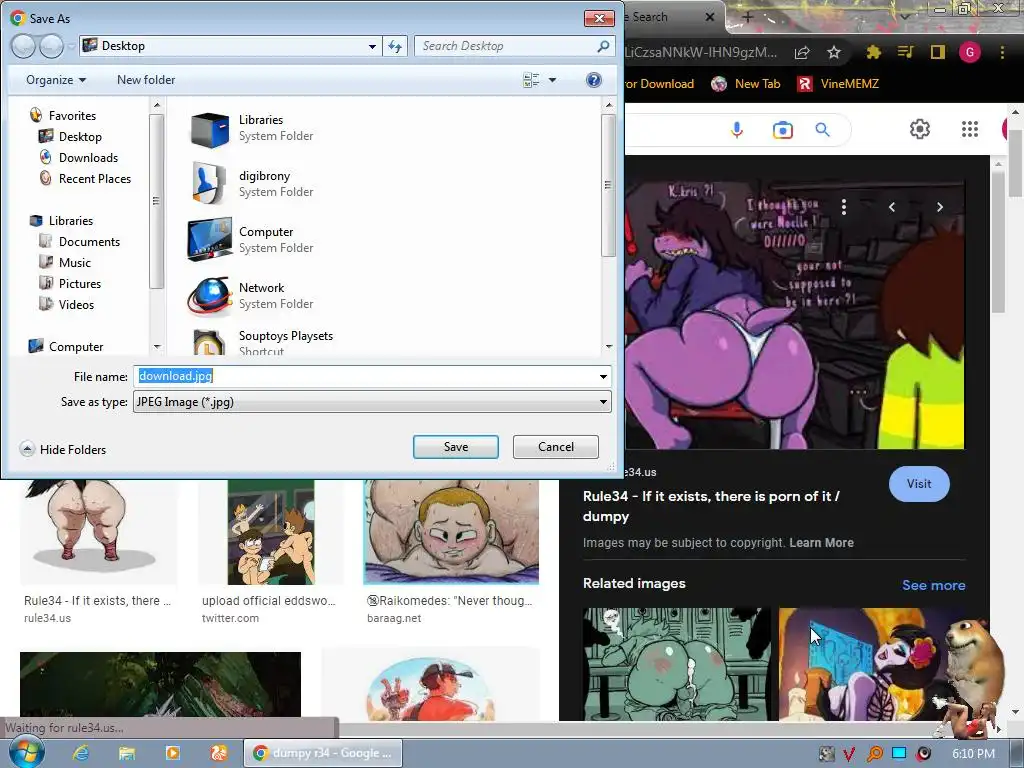Screen dimensions: 1024x768
Task: Go to the next image in preview
Action: 940,207
